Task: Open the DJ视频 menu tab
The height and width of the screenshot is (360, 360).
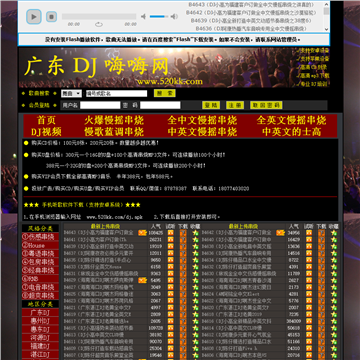Action: 46,132
